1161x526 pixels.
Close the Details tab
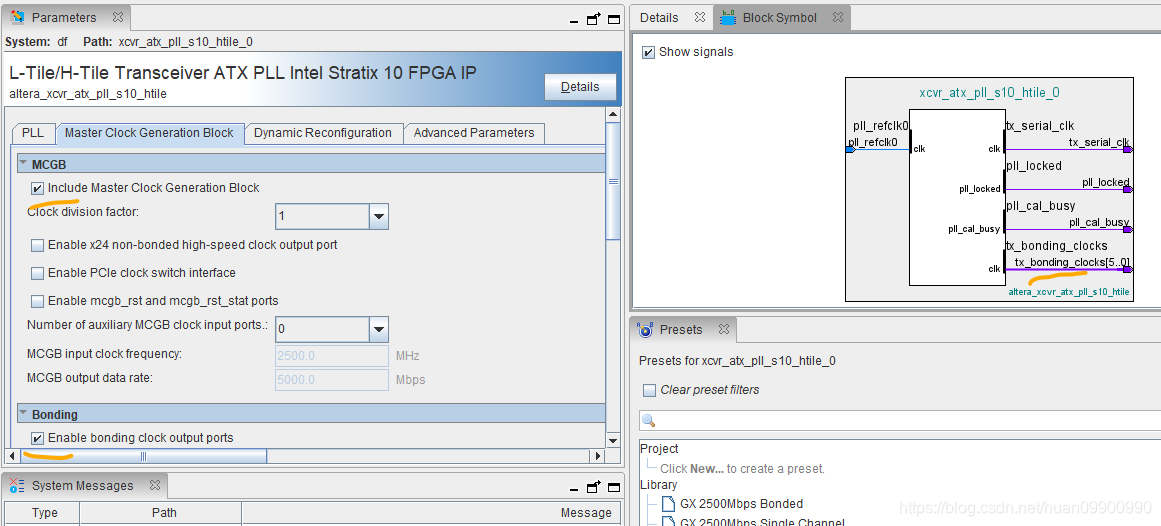click(x=700, y=17)
